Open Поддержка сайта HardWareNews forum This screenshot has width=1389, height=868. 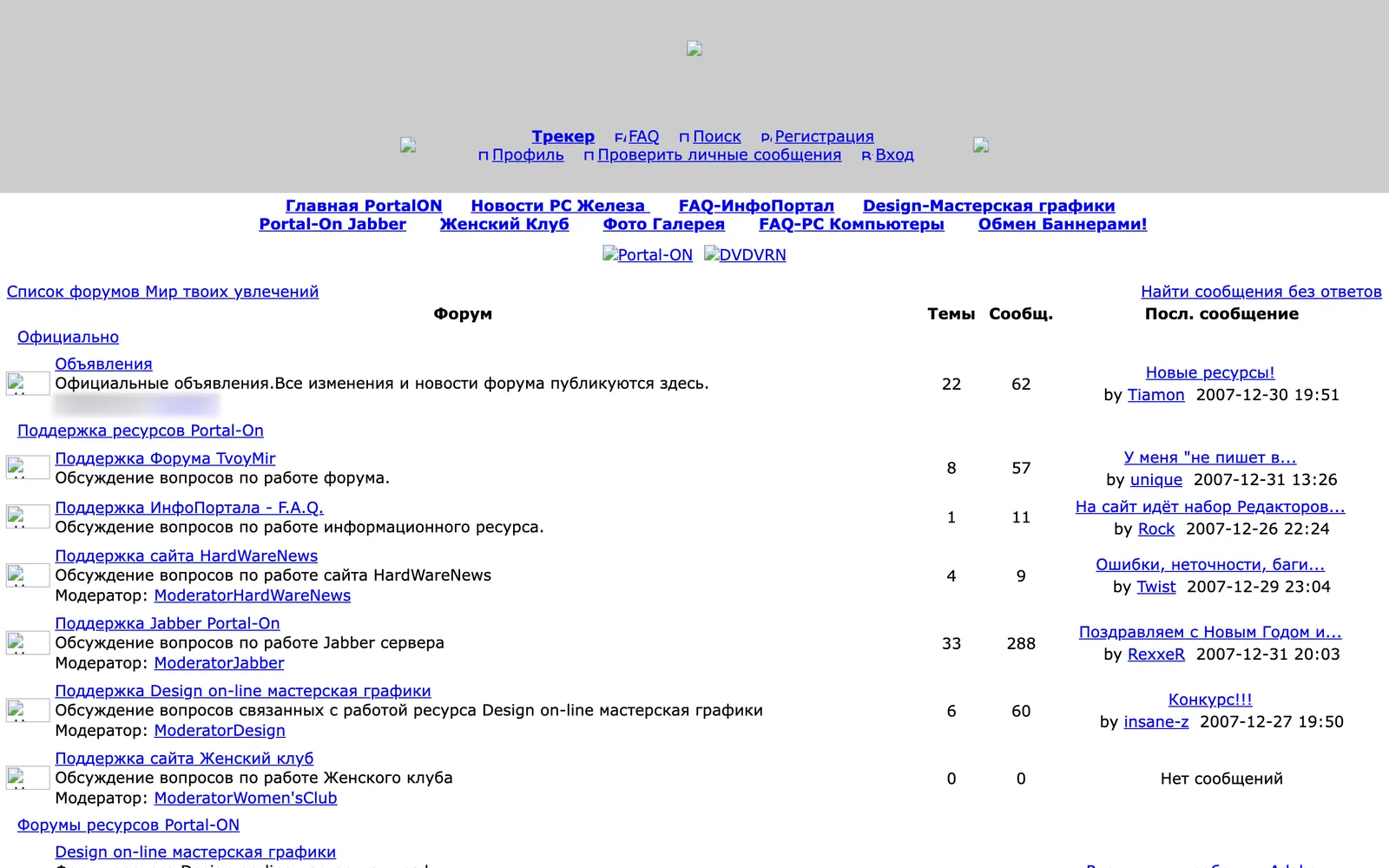(x=186, y=556)
